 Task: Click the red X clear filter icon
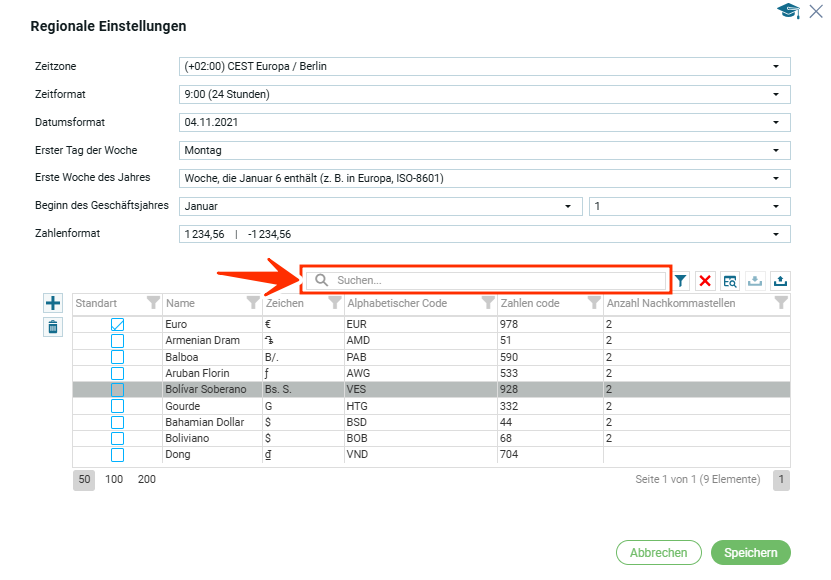point(705,281)
